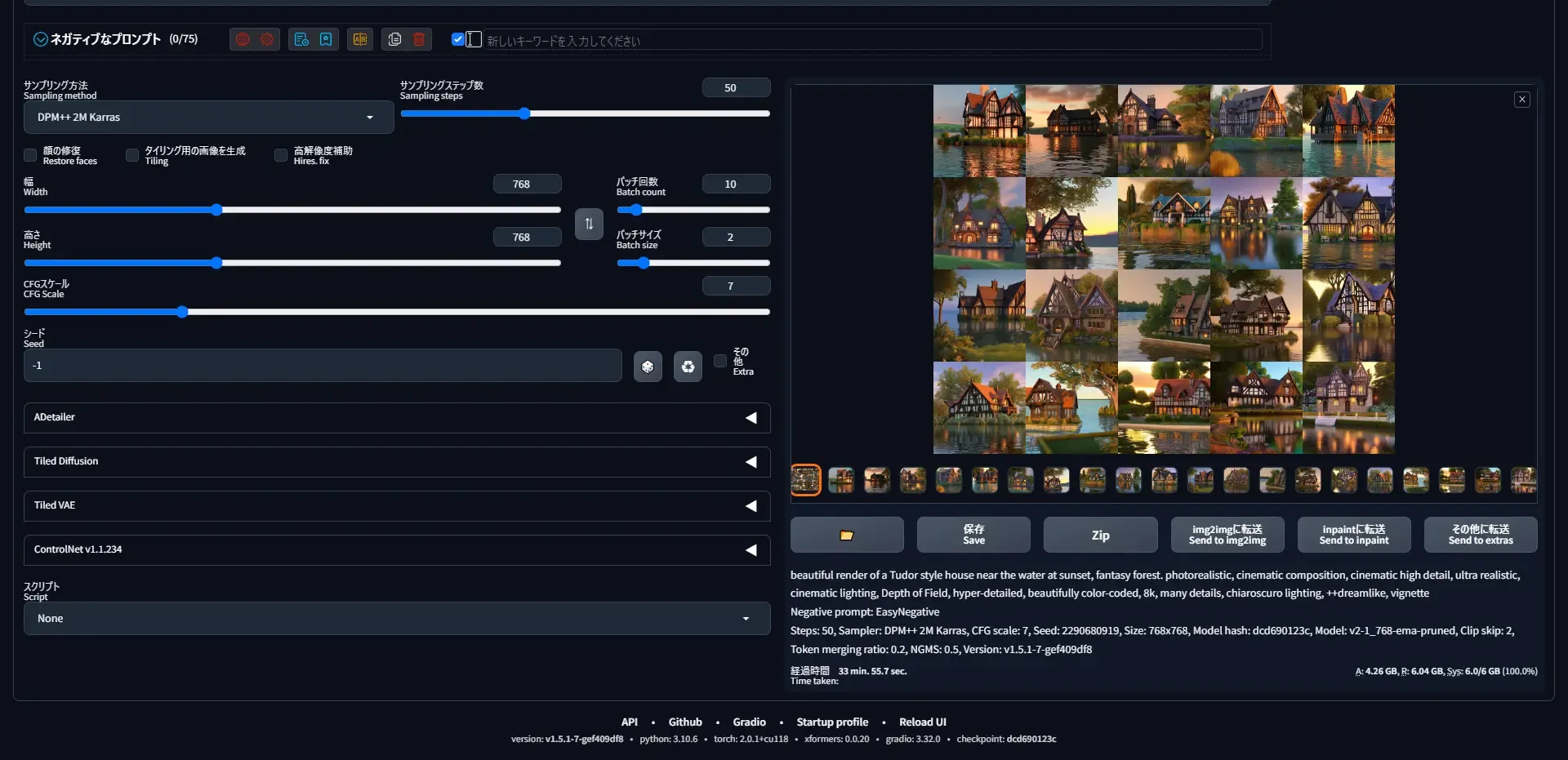This screenshot has width=1568, height=760.
Task: Click the blue bookmark icon in negative prompt toolbar
Action: (326, 39)
